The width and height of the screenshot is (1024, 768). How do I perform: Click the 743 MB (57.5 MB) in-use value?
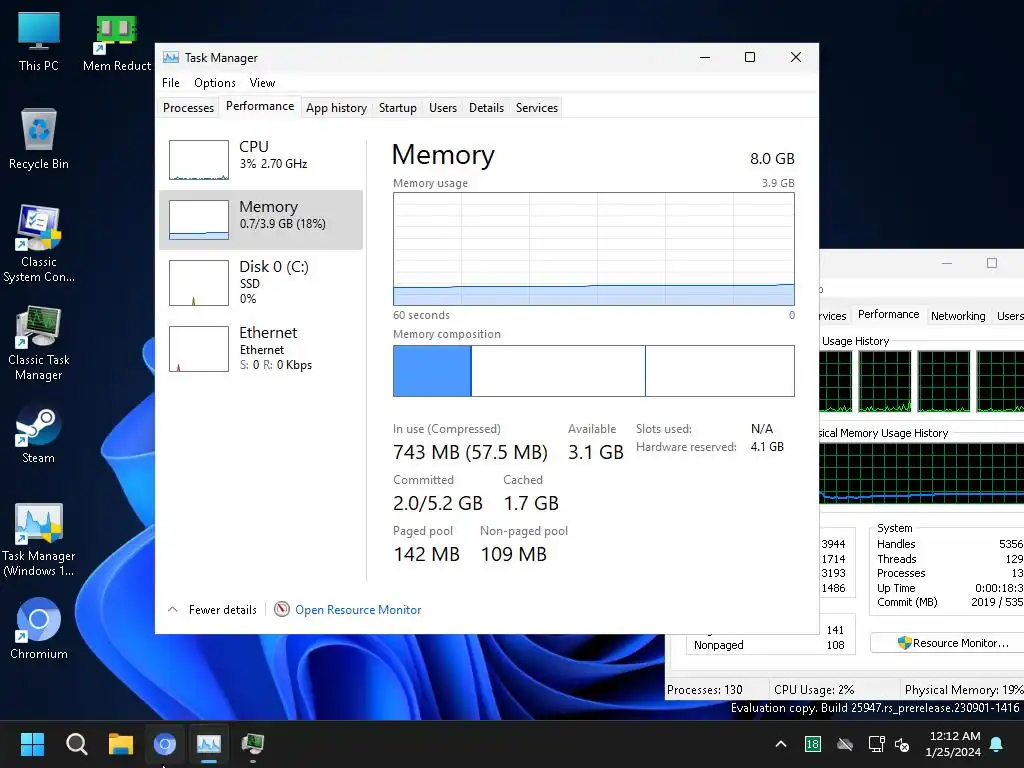[470, 452]
